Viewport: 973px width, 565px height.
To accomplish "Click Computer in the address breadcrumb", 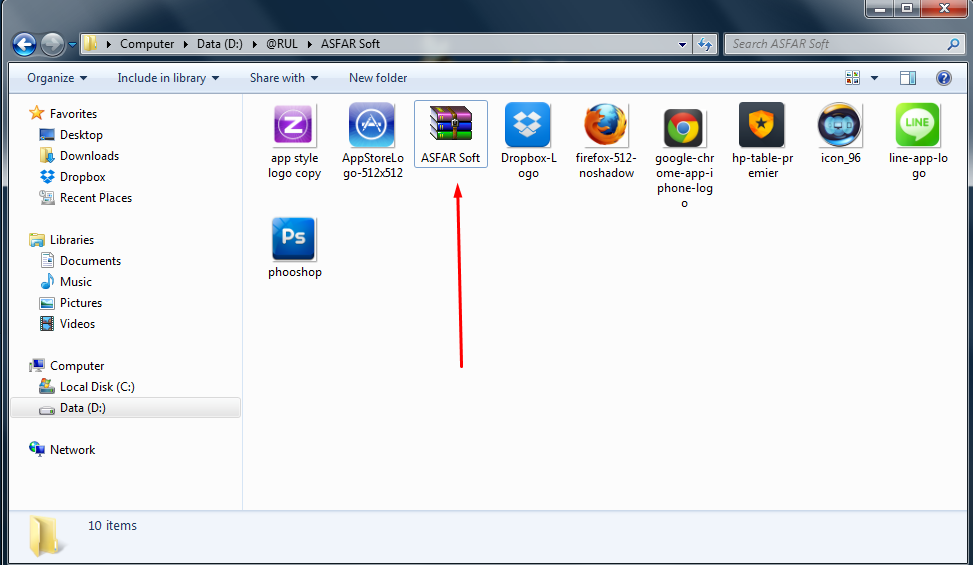I will (147, 44).
